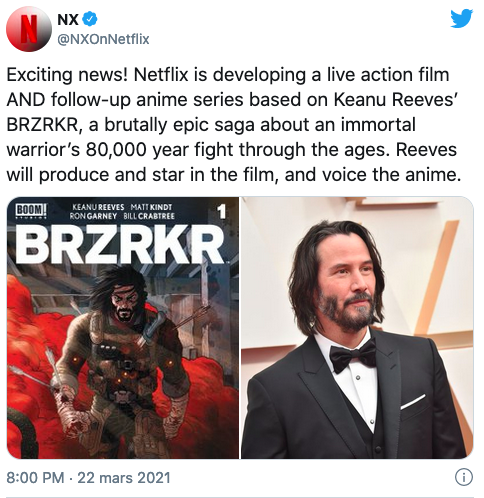
Task: Click the Netflix N profile avatar
Action: point(29,29)
